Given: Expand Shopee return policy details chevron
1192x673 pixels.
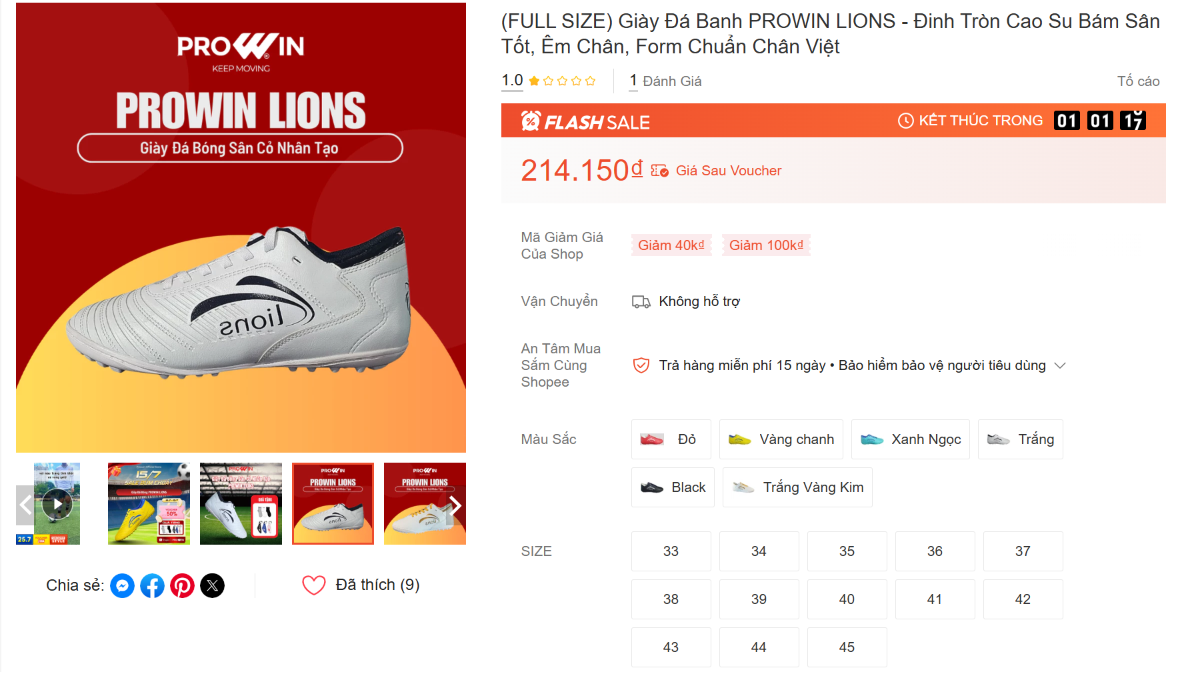Looking at the screenshot, I should coord(1060,366).
